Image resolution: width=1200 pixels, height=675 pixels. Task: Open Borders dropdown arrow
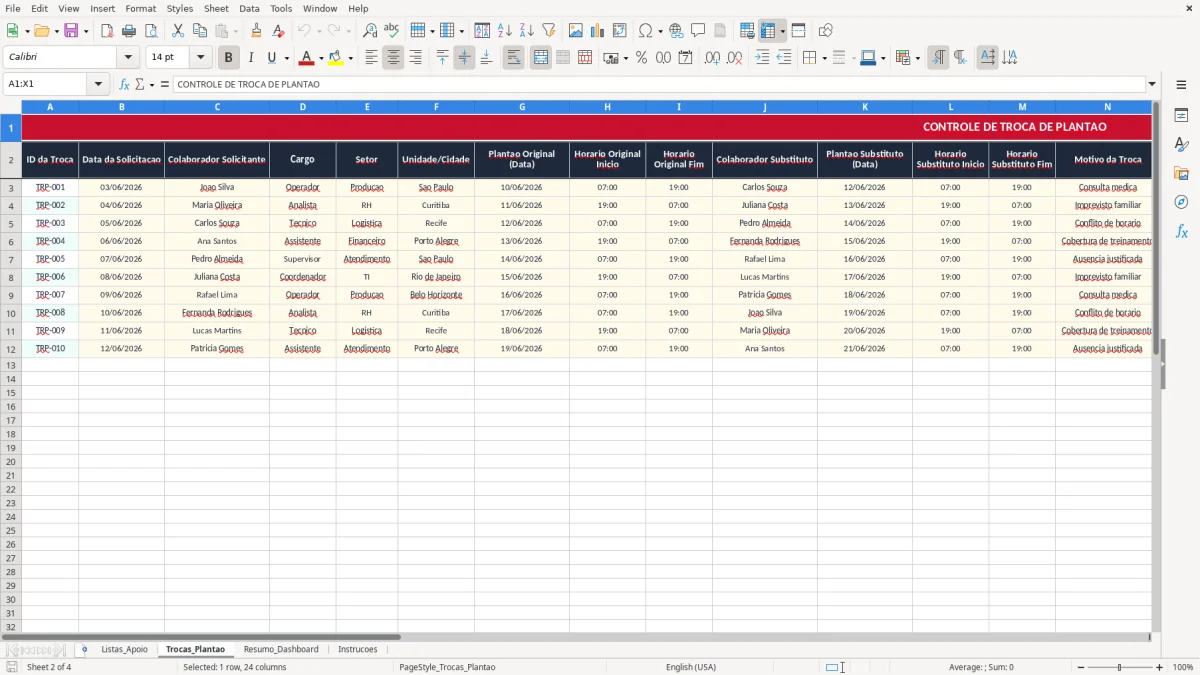(x=824, y=58)
